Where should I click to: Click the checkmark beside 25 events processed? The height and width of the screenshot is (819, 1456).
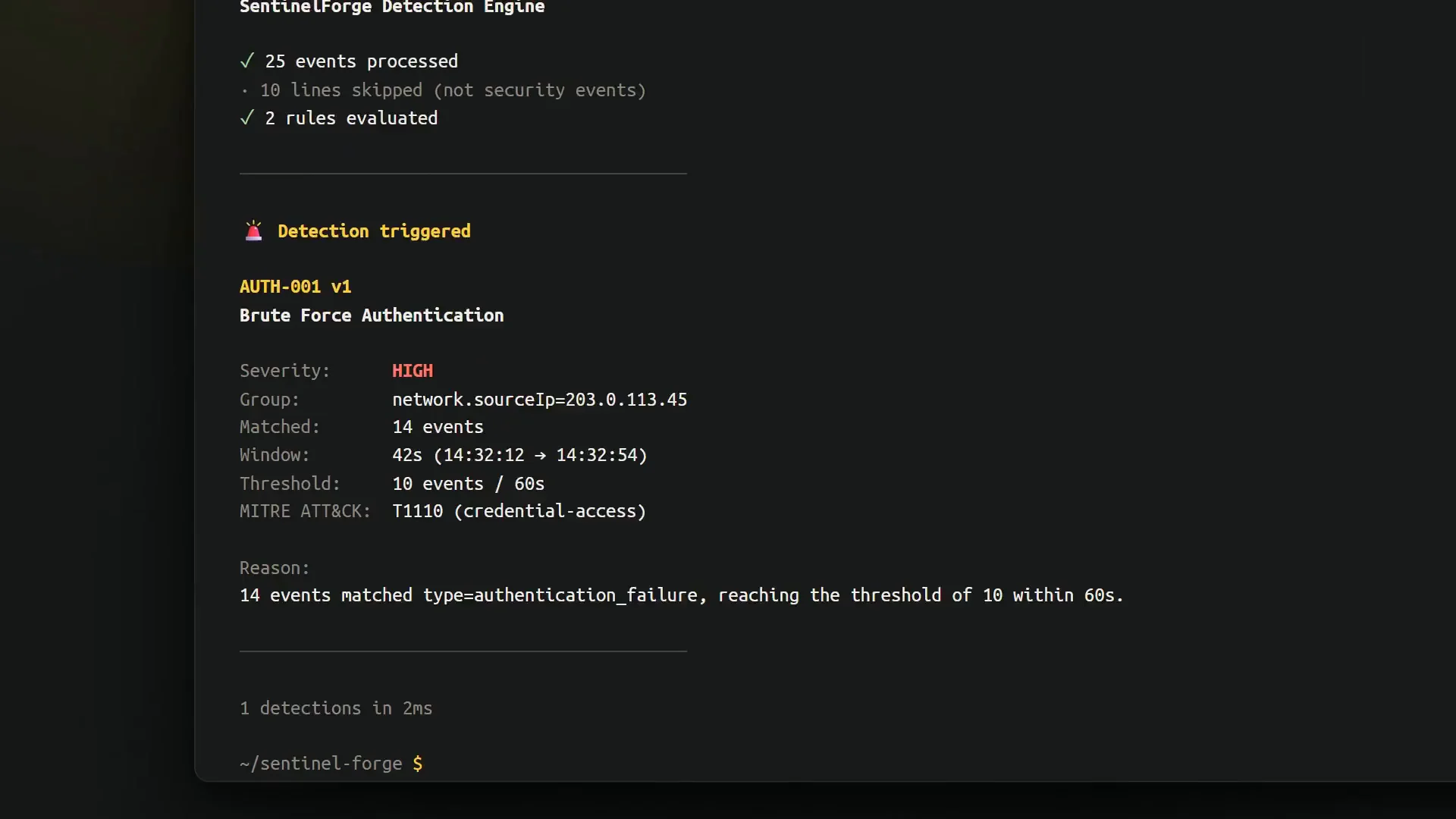[x=246, y=61]
